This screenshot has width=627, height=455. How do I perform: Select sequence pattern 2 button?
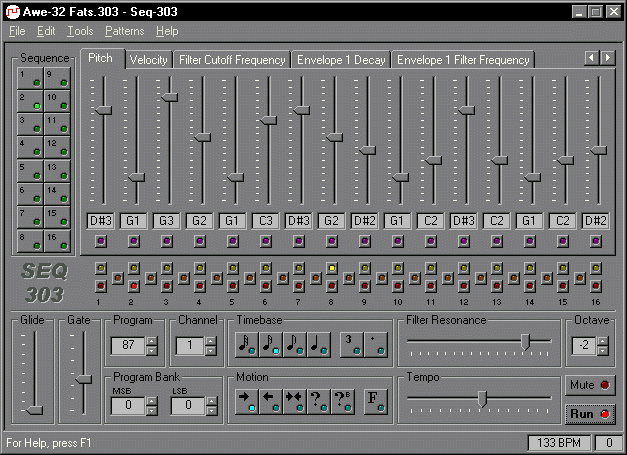pyautogui.click(x=30, y=101)
